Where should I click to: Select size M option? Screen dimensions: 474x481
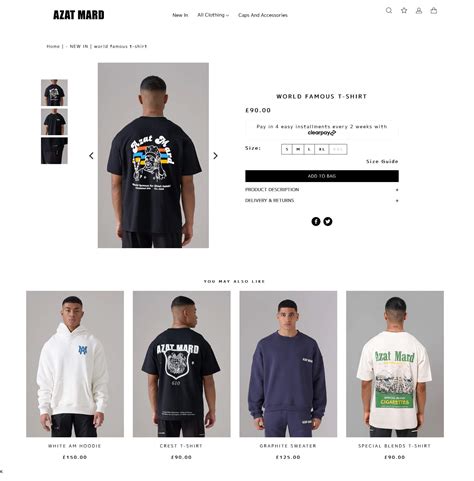[x=298, y=149]
